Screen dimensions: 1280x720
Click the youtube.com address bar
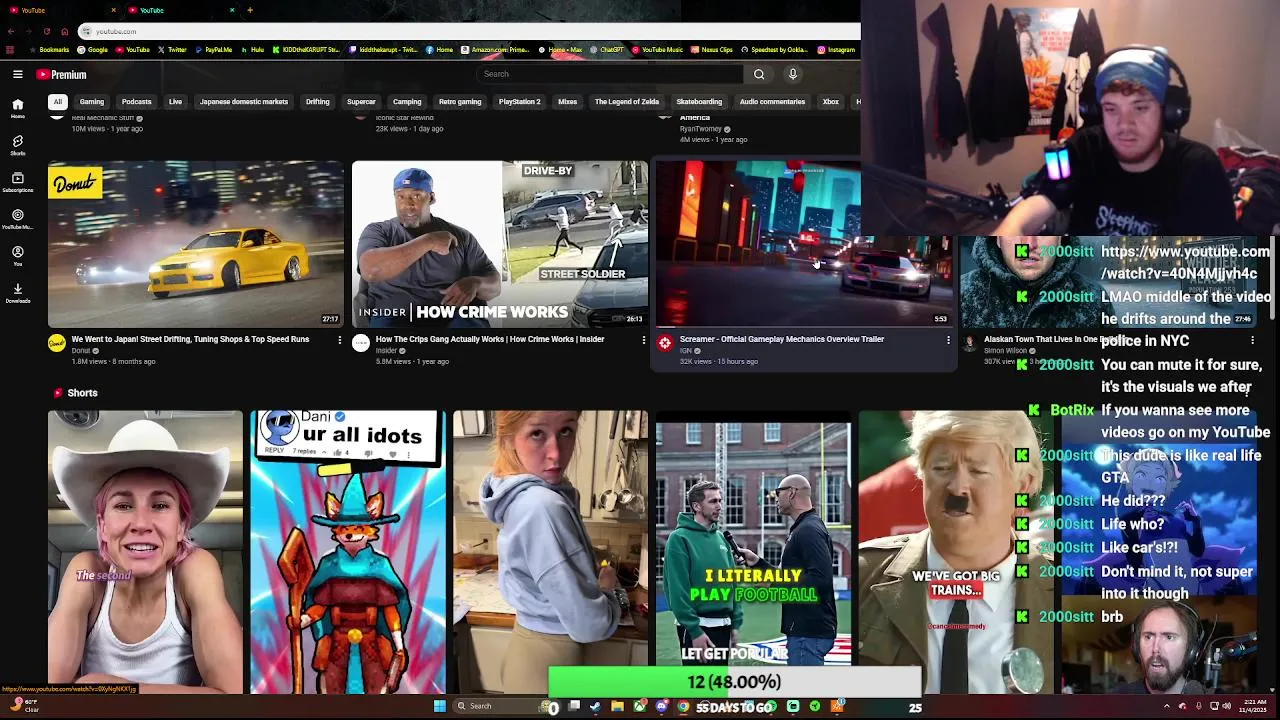click(x=468, y=31)
